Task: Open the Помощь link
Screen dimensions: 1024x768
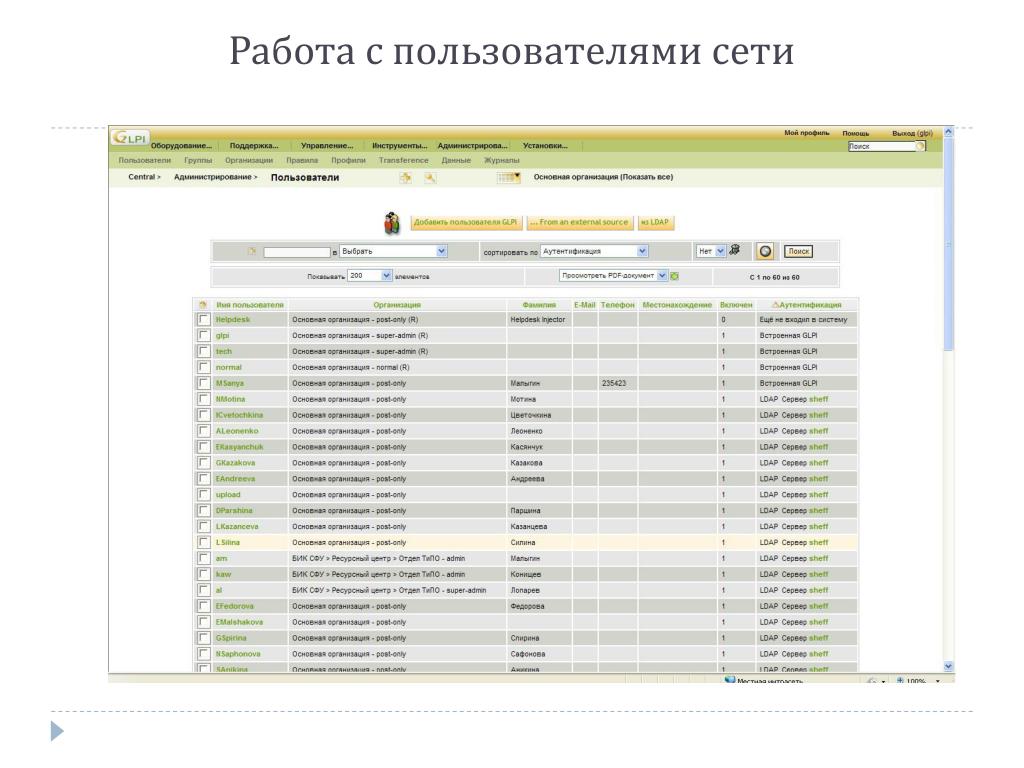Action: [856, 133]
